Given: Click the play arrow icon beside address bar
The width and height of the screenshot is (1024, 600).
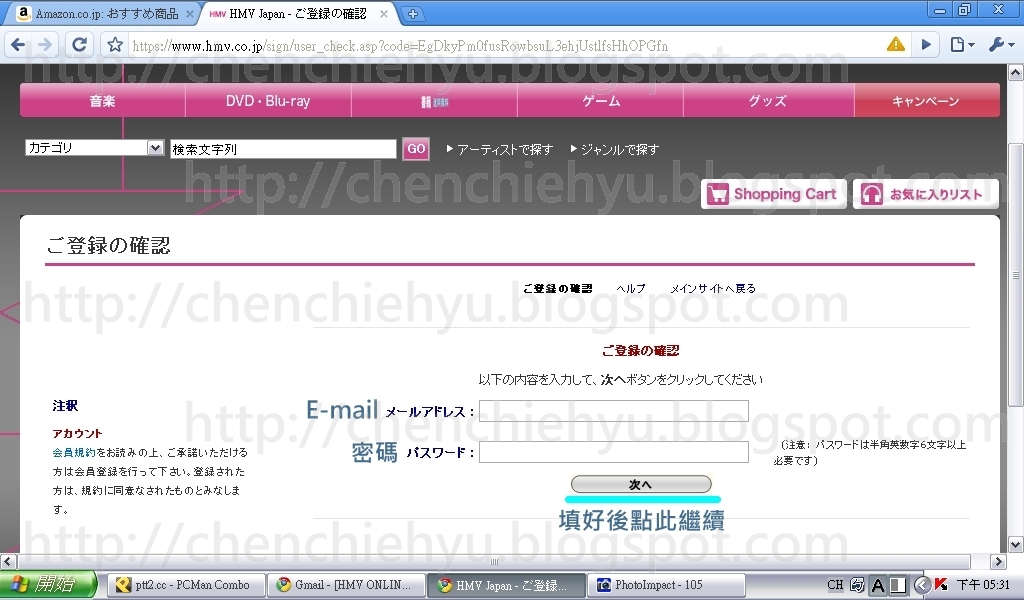Looking at the screenshot, I should point(926,44).
